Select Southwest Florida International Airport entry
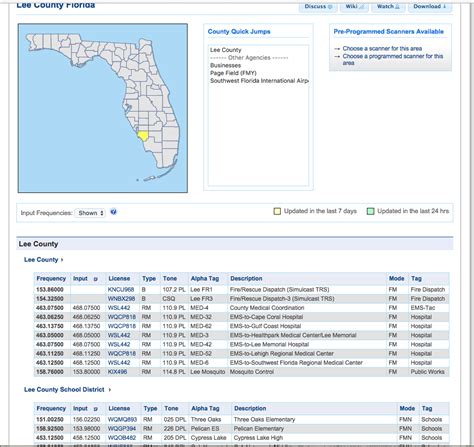The width and height of the screenshot is (474, 447). coord(259,81)
